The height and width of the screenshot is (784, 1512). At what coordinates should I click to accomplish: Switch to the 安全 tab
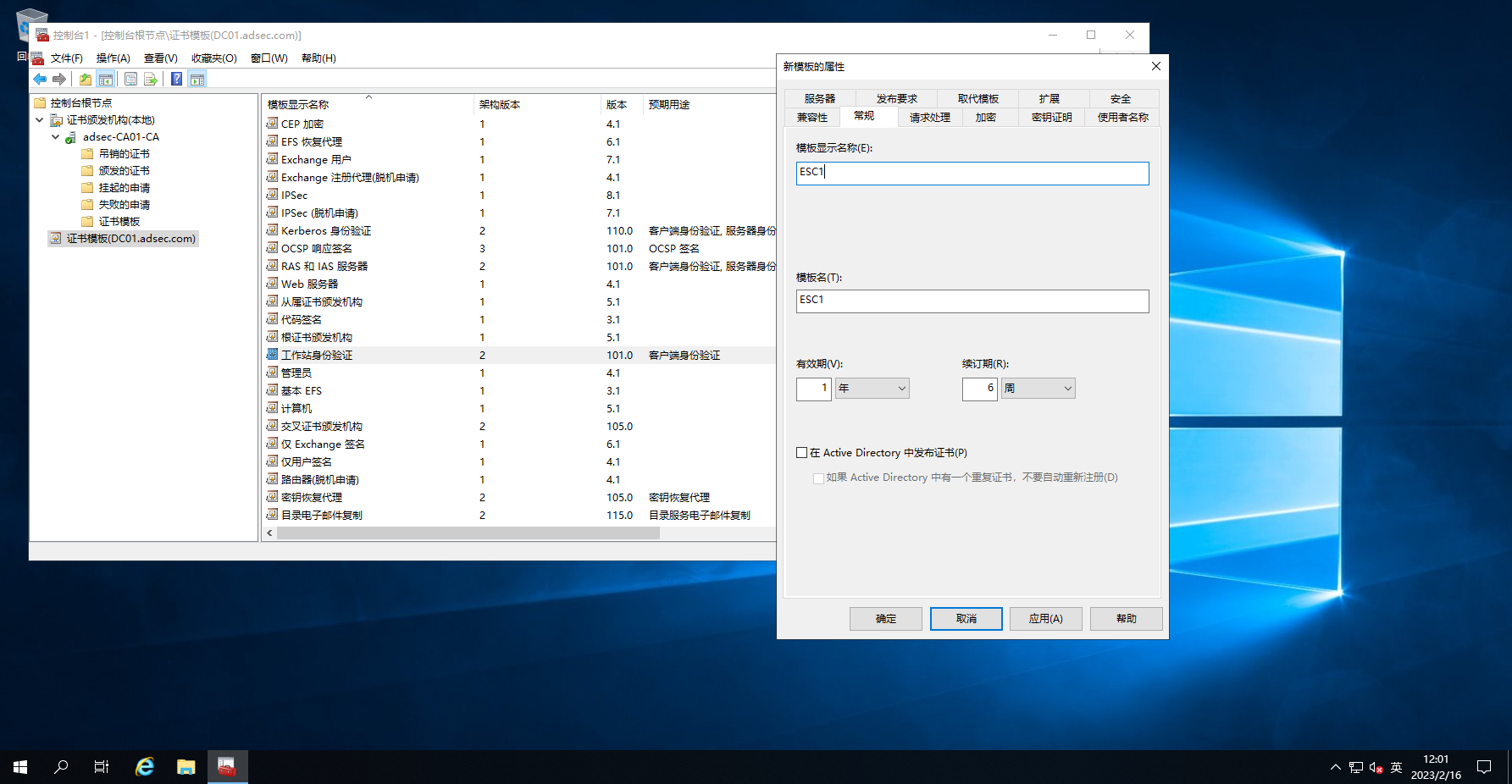[x=1120, y=99]
